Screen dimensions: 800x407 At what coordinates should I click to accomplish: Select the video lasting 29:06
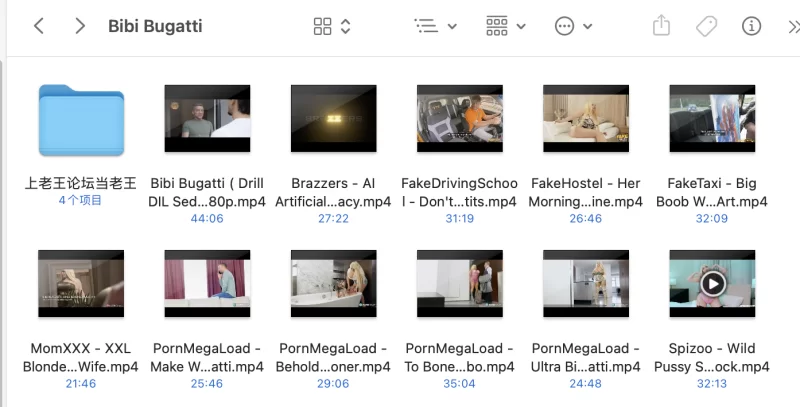(x=334, y=284)
